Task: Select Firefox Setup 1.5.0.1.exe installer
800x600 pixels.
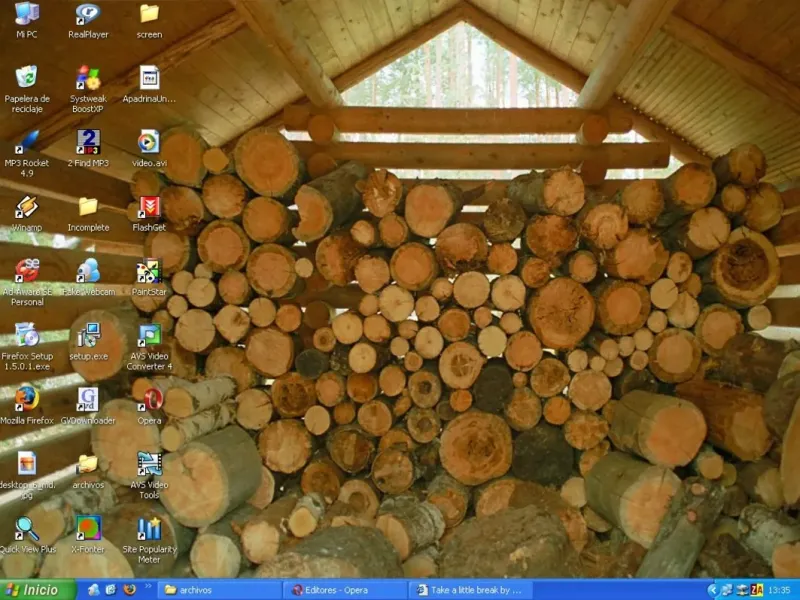Action: (x=27, y=346)
